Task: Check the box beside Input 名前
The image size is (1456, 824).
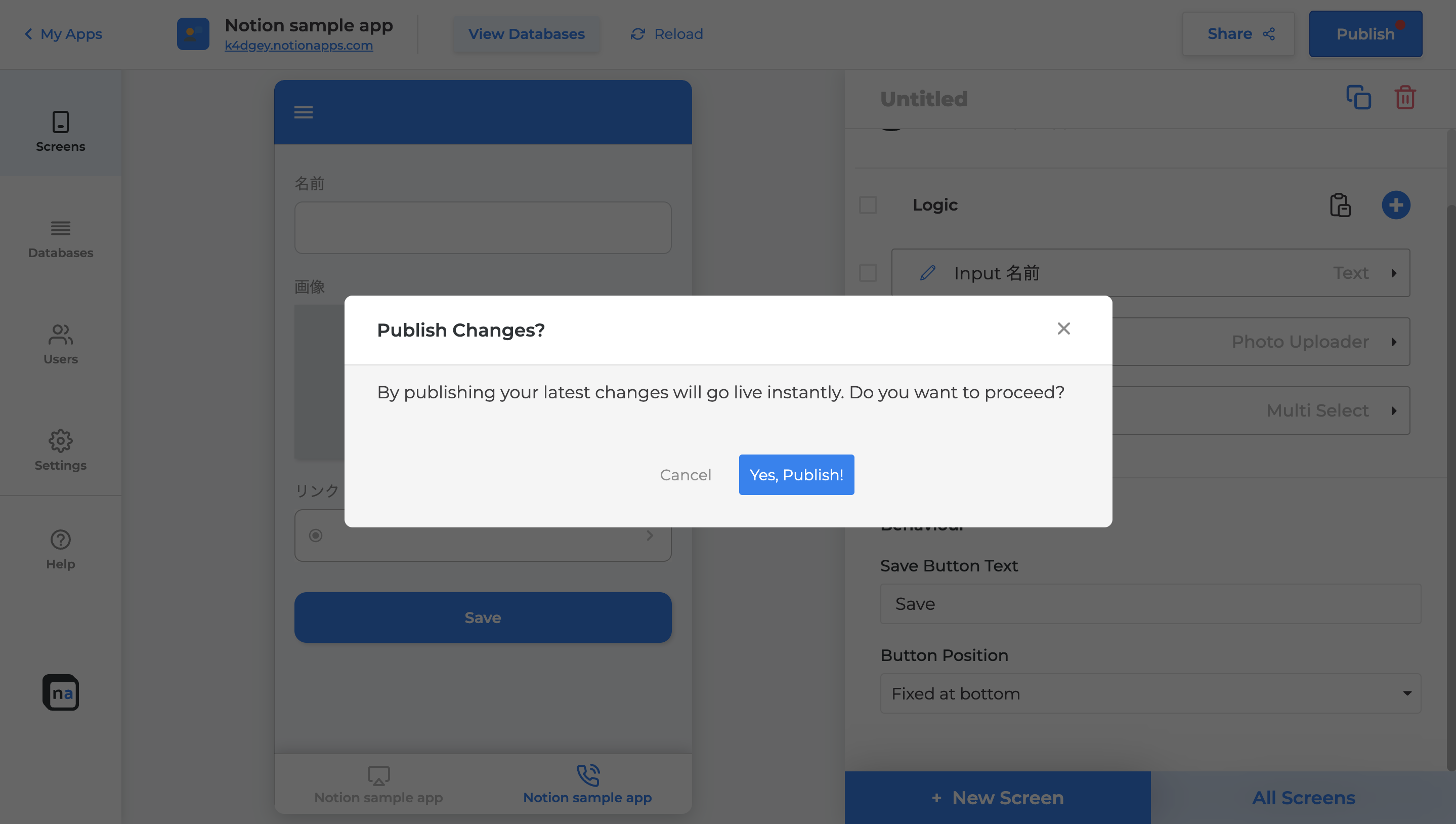Action: click(868, 273)
